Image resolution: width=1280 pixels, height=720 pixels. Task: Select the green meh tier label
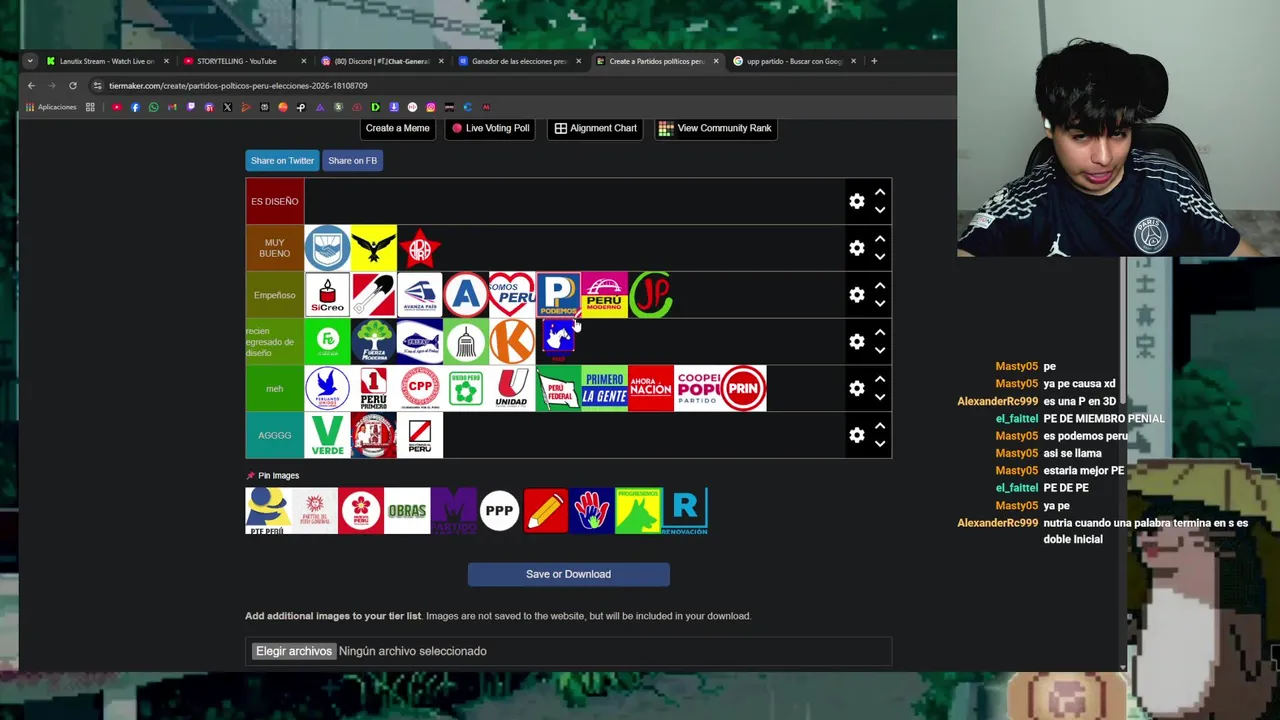pyautogui.click(x=274, y=388)
